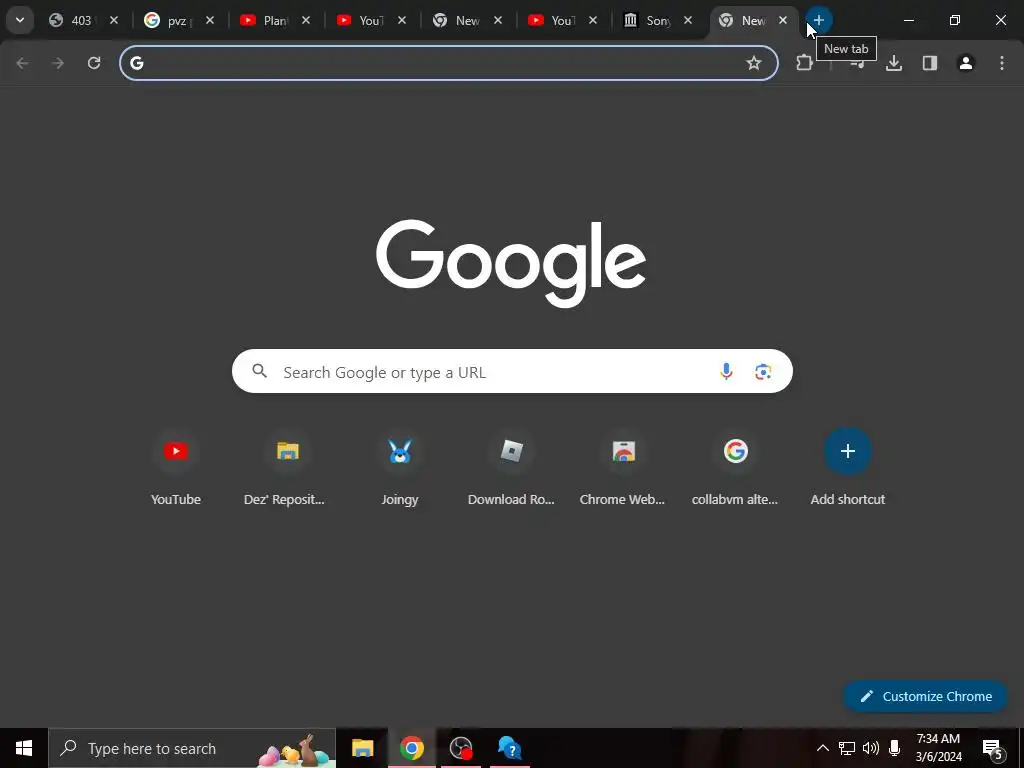The height and width of the screenshot is (768, 1024).
Task: Switch to the pvz Google search tab
Action: 180,20
